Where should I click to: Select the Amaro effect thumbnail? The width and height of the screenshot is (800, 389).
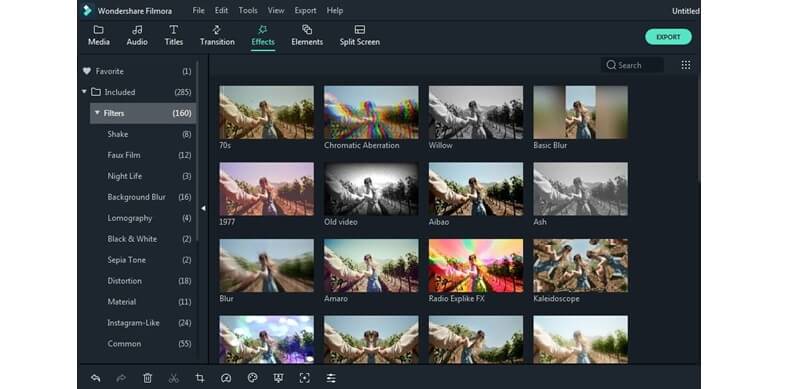[x=371, y=265]
